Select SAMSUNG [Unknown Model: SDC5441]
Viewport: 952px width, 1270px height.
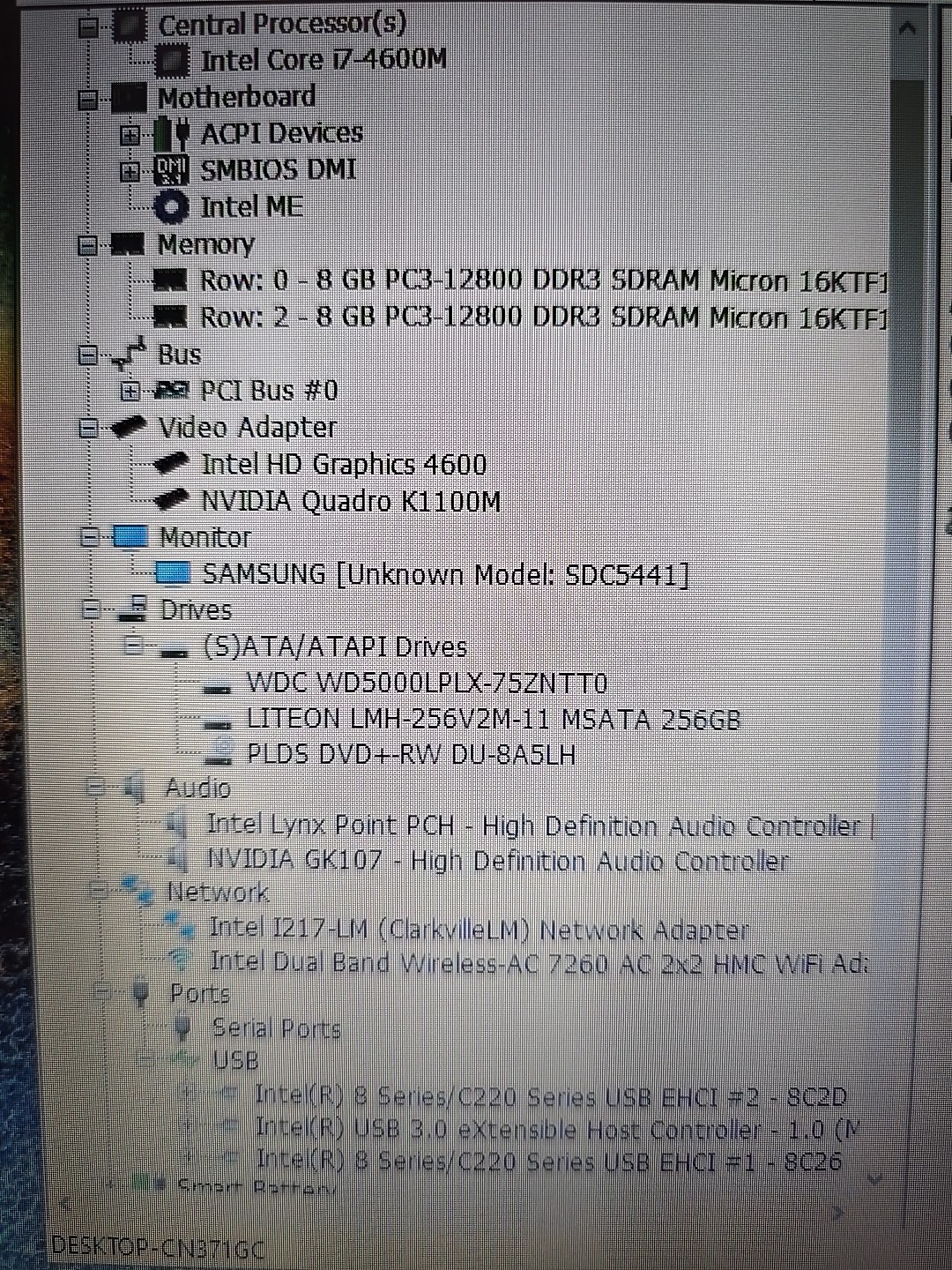click(445, 574)
